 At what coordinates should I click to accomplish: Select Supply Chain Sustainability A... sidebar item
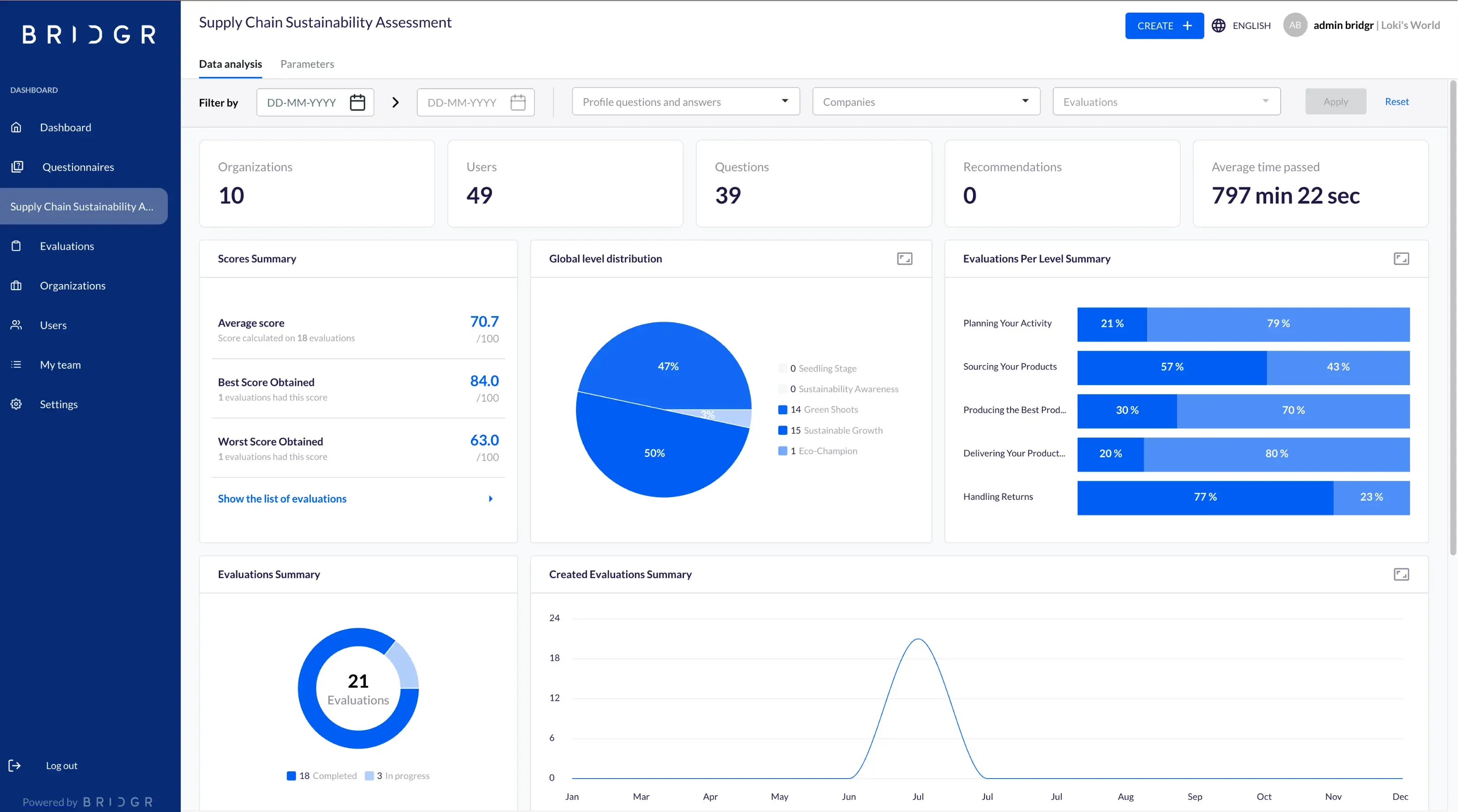pos(84,206)
